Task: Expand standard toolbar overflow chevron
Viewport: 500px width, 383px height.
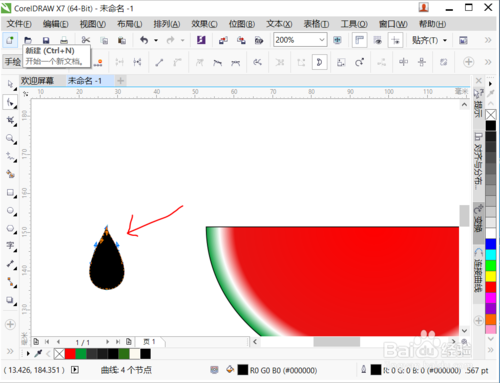Action: tap(488, 40)
